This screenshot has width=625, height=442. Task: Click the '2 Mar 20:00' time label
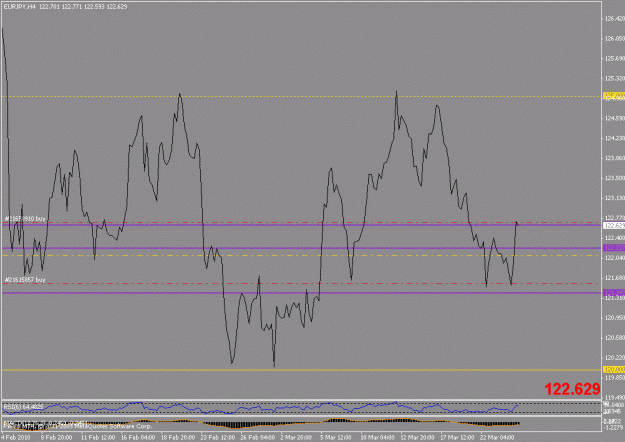(297, 437)
